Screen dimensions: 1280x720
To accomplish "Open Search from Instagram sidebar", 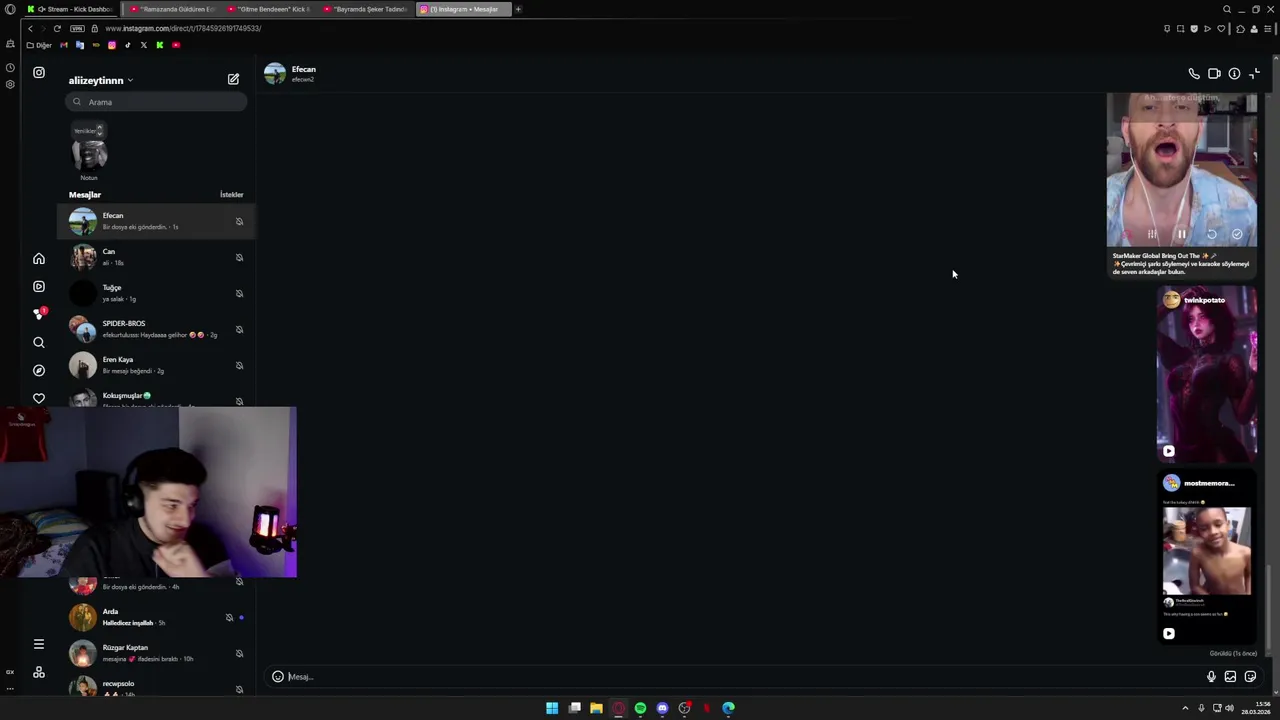I will click(39, 343).
